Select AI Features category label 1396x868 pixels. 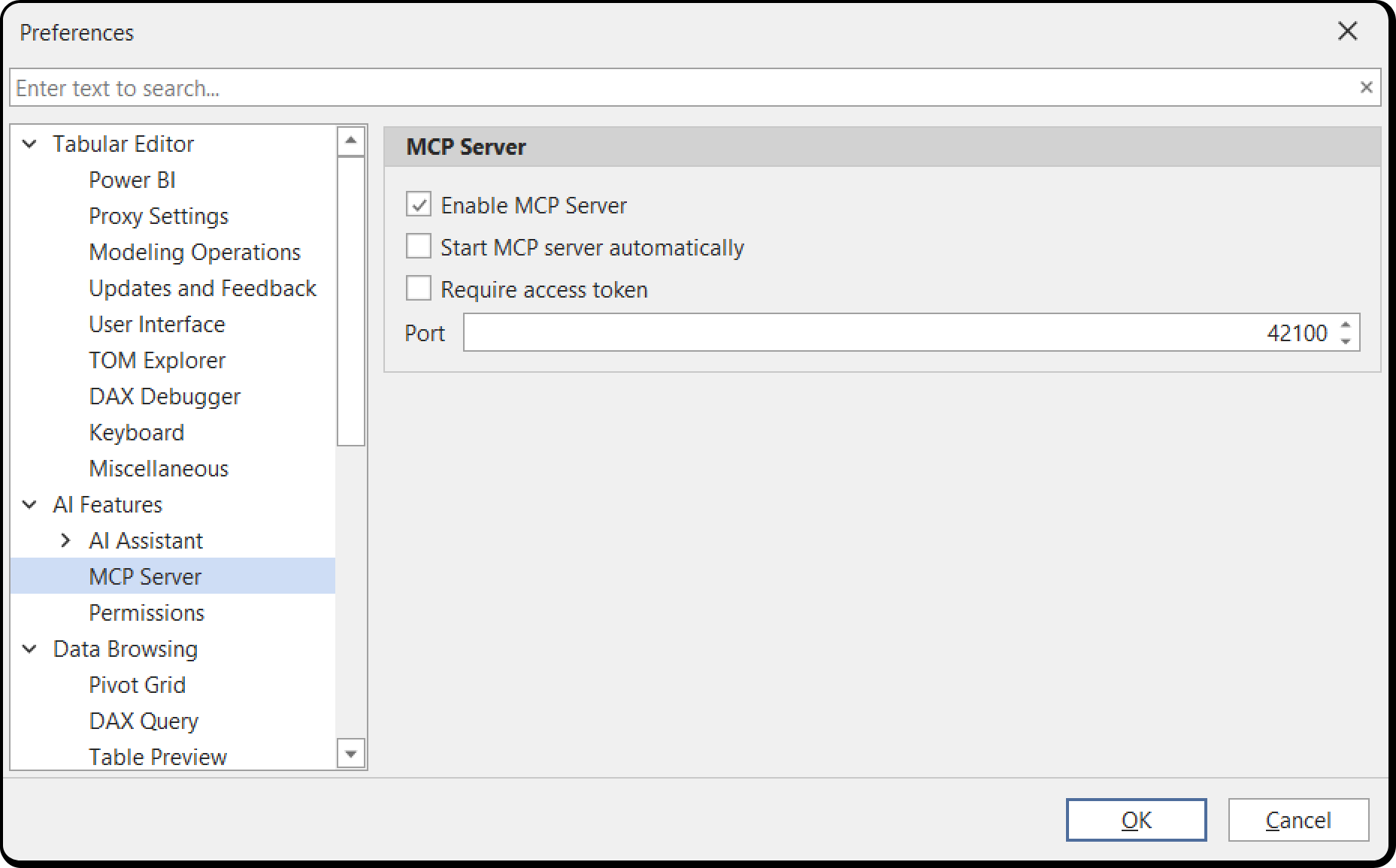pyautogui.click(x=108, y=504)
